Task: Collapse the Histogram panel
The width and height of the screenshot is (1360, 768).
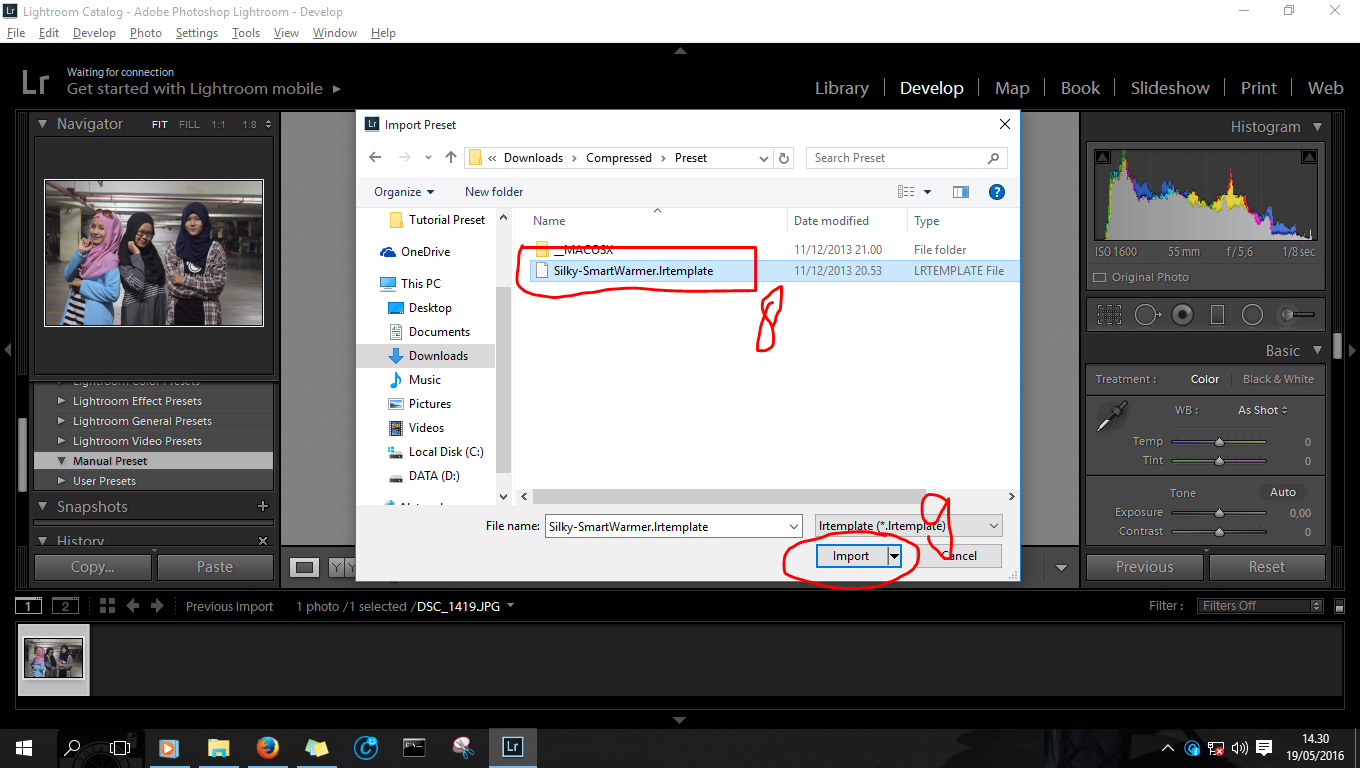Action: (1317, 127)
